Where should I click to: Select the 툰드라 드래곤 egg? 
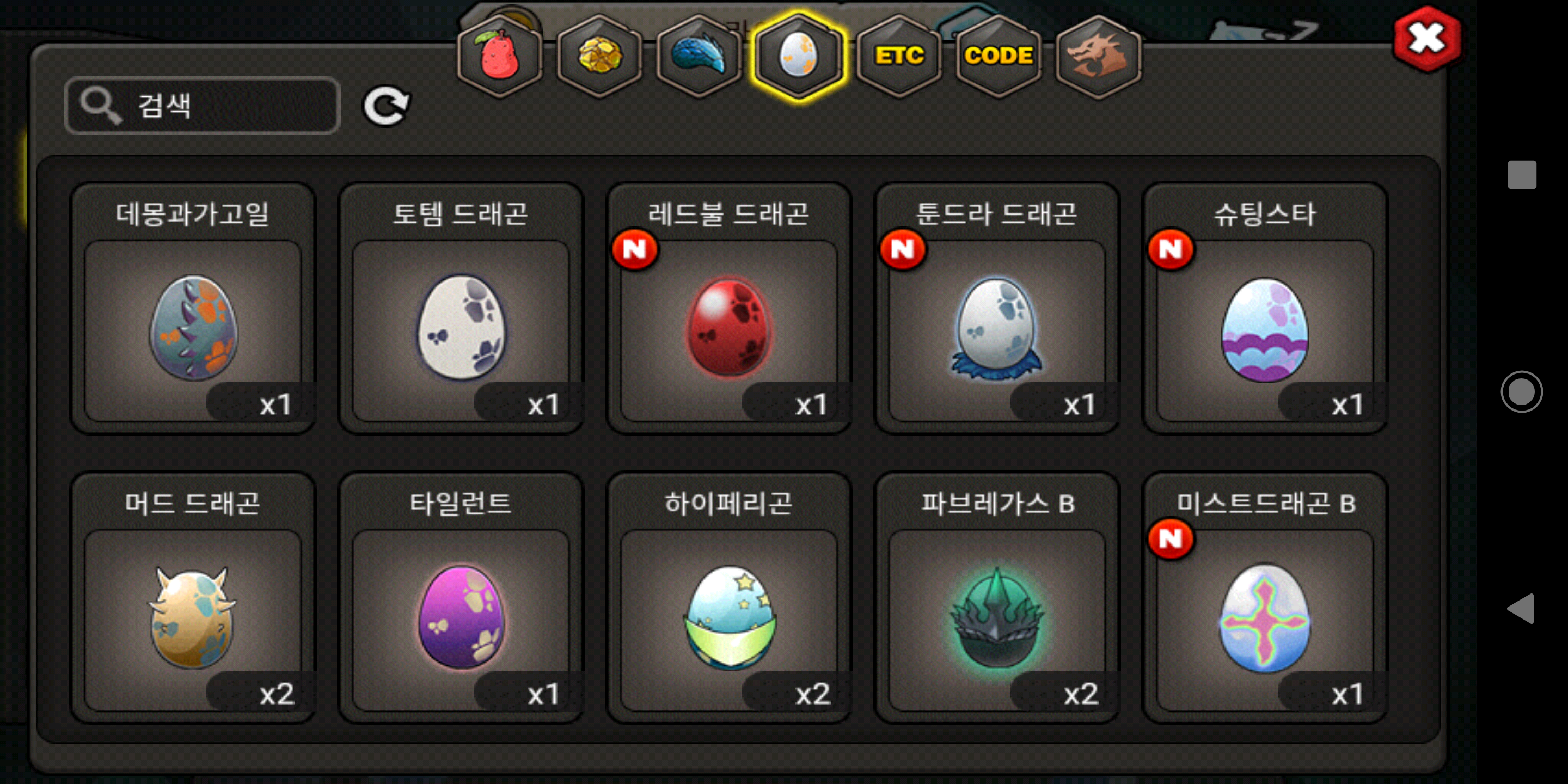(x=996, y=309)
